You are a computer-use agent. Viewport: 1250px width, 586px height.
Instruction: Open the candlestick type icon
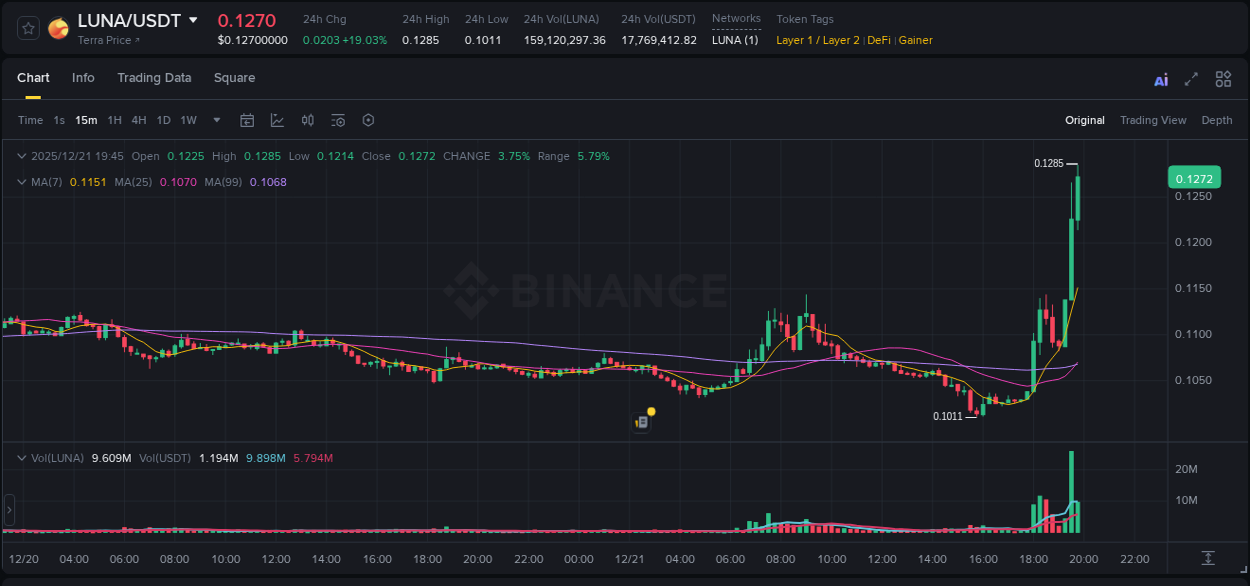point(307,120)
